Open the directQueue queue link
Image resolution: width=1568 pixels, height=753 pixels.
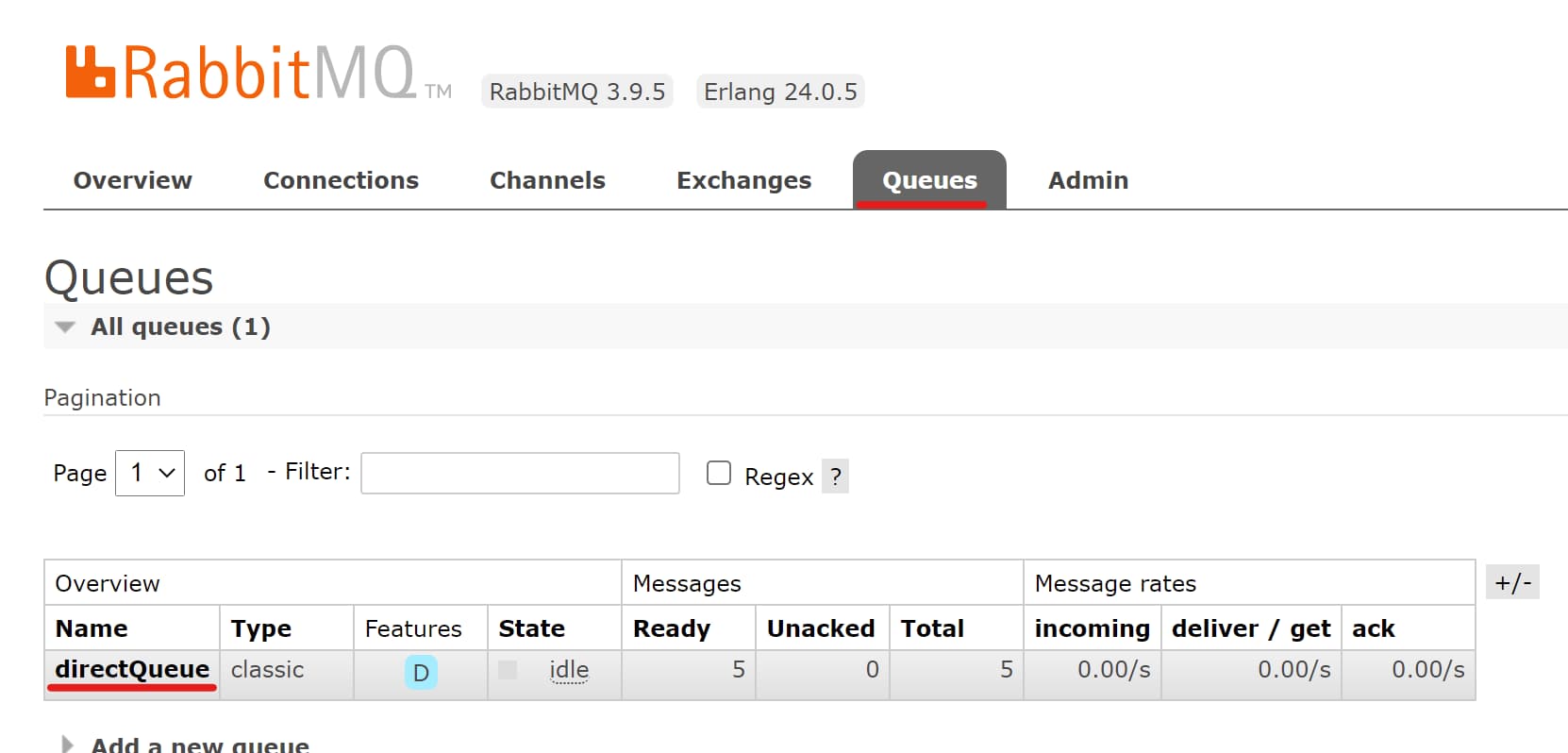132,669
